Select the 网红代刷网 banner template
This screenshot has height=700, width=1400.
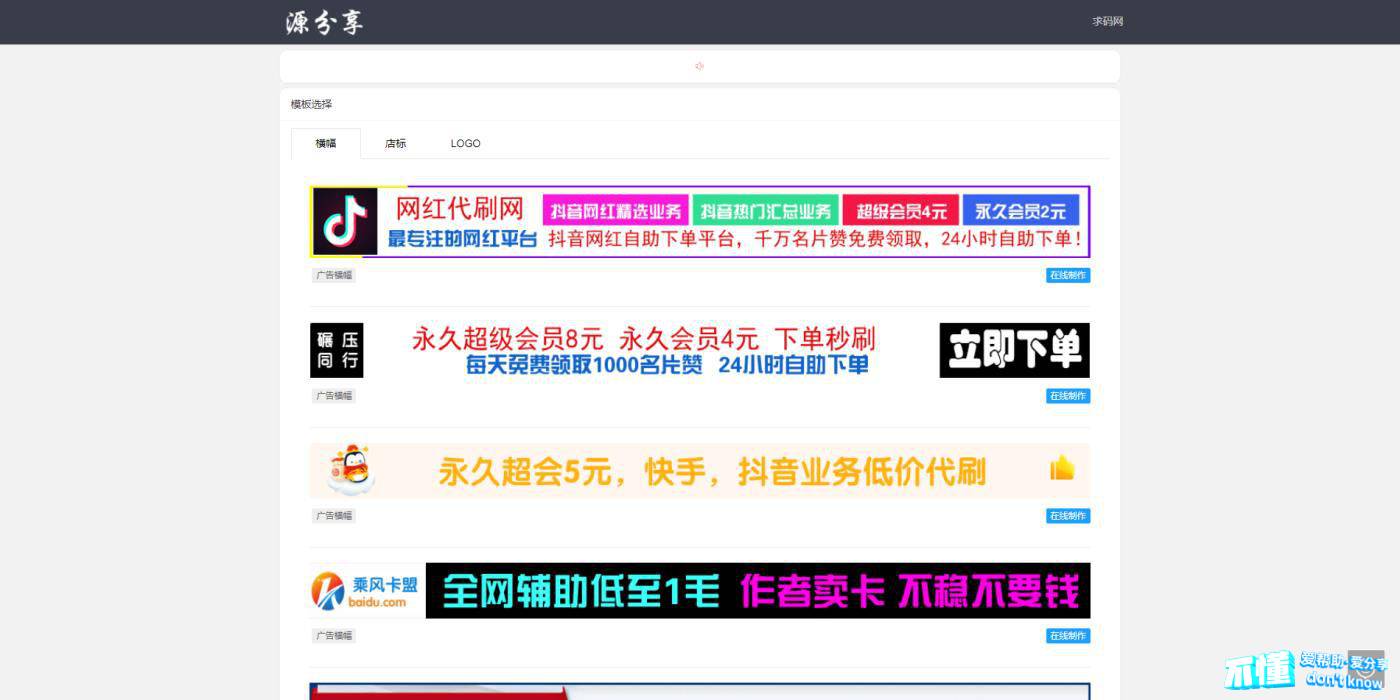(700, 221)
